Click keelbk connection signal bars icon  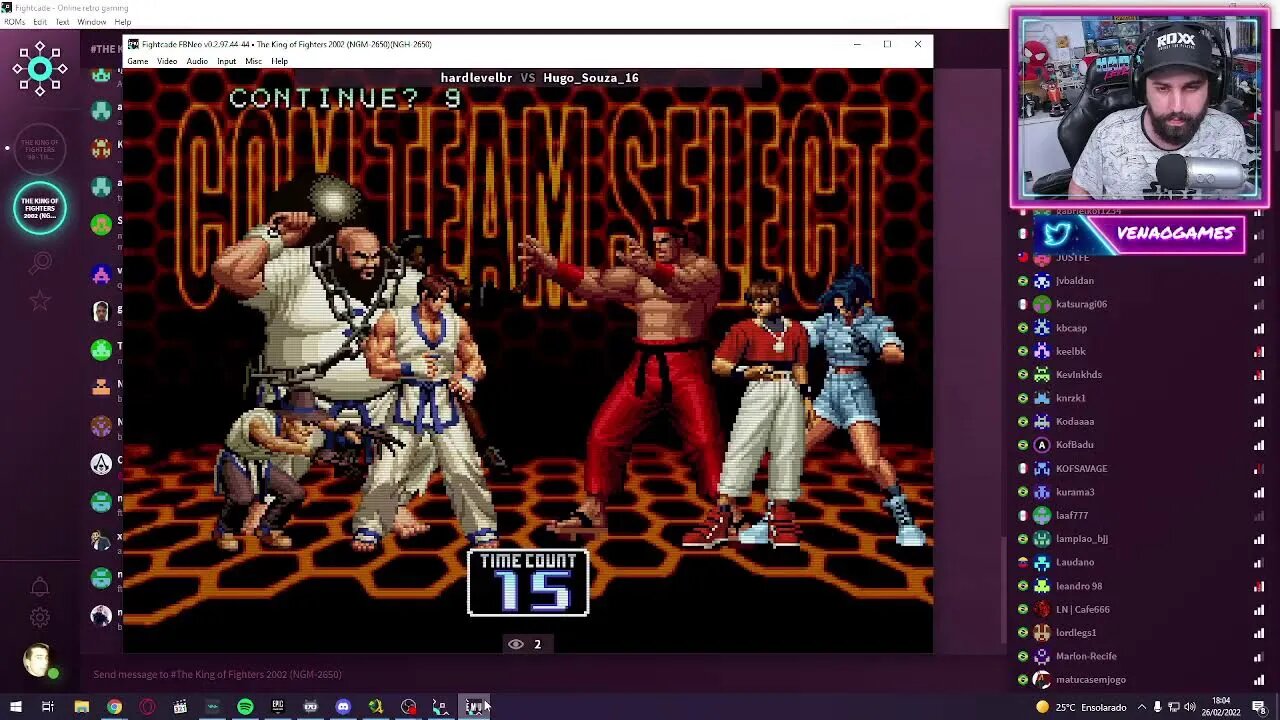(1259, 351)
